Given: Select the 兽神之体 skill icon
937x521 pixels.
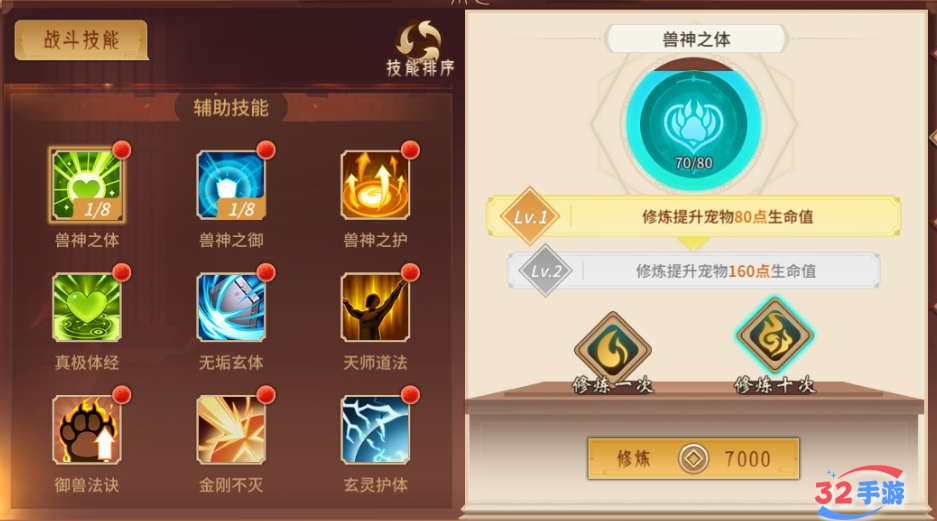Looking at the screenshot, I should point(87,185).
